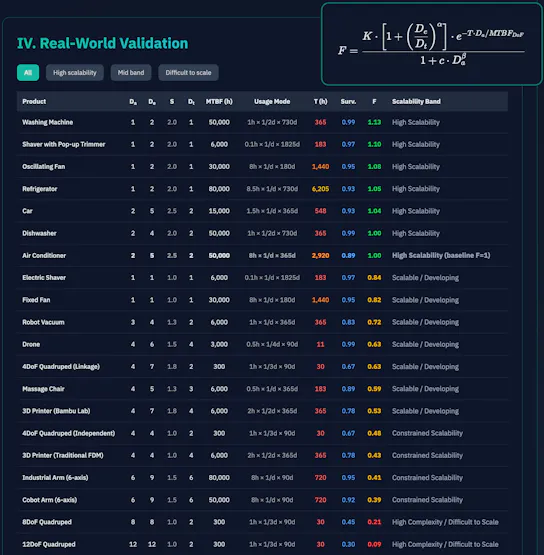The width and height of the screenshot is (544, 555).
Task: Click the IV. Real-World Validation heading
Action: pyautogui.click(x=103, y=44)
